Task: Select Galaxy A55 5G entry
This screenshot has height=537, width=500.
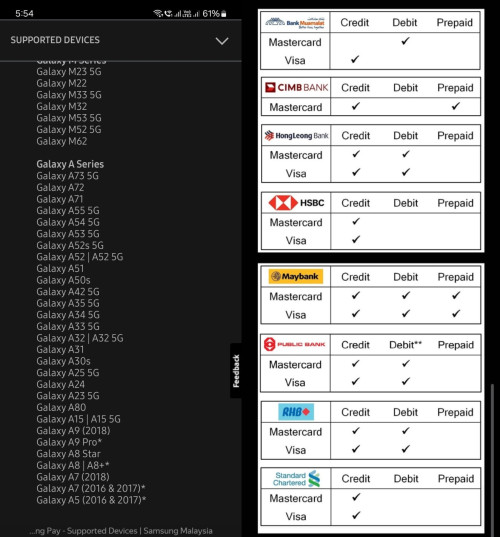Action: point(68,210)
